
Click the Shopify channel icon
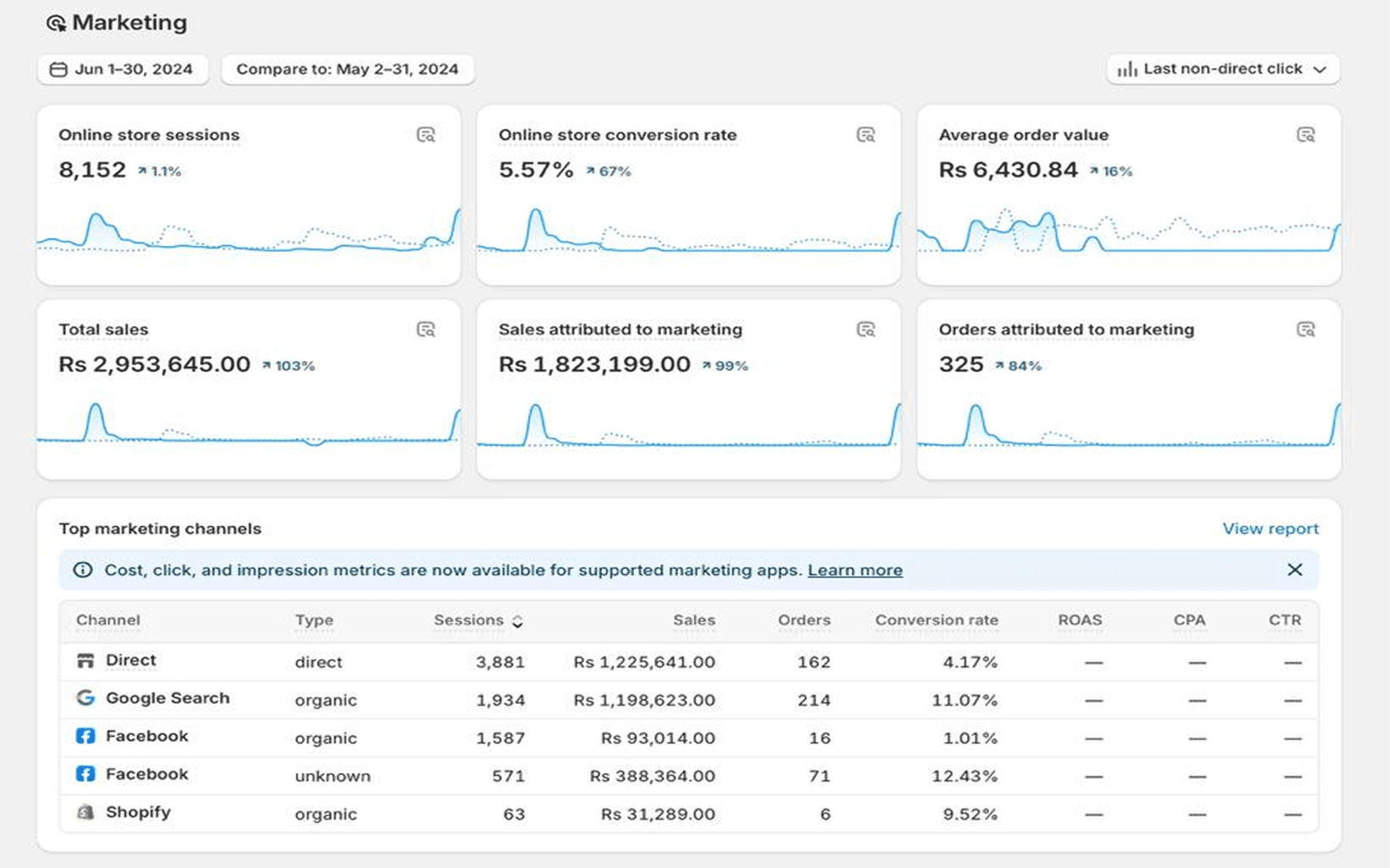tap(86, 812)
